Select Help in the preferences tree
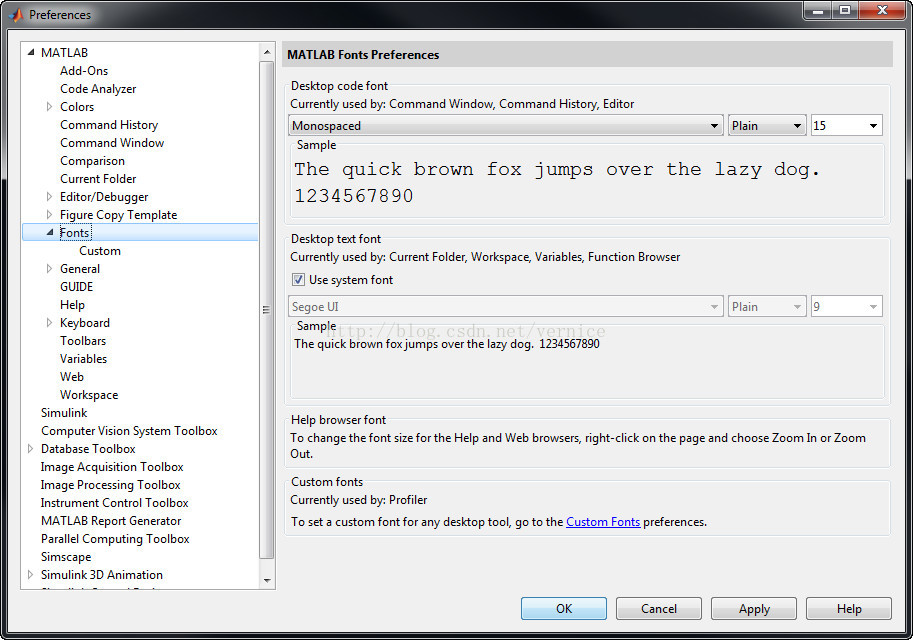The height and width of the screenshot is (640, 913). click(72, 305)
